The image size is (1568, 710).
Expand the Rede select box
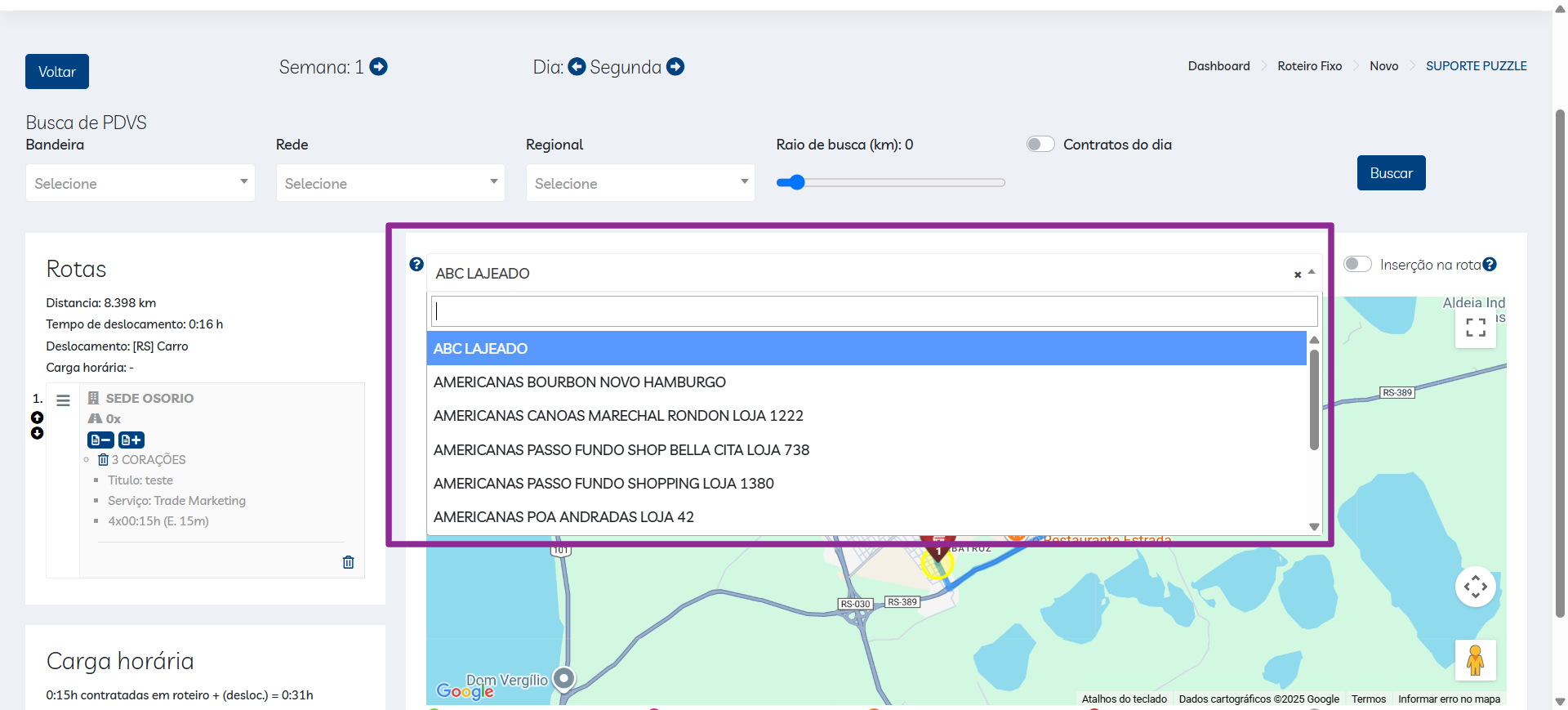click(390, 183)
